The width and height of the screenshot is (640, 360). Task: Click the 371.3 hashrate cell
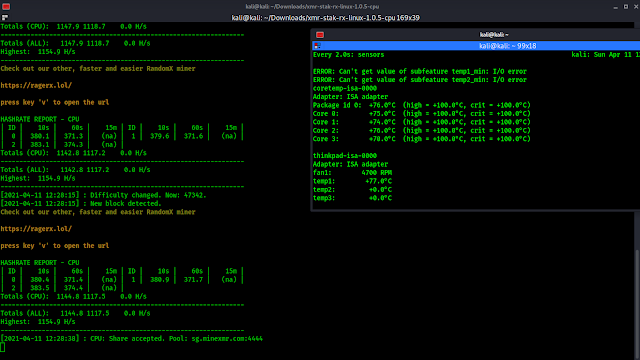click(73, 136)
